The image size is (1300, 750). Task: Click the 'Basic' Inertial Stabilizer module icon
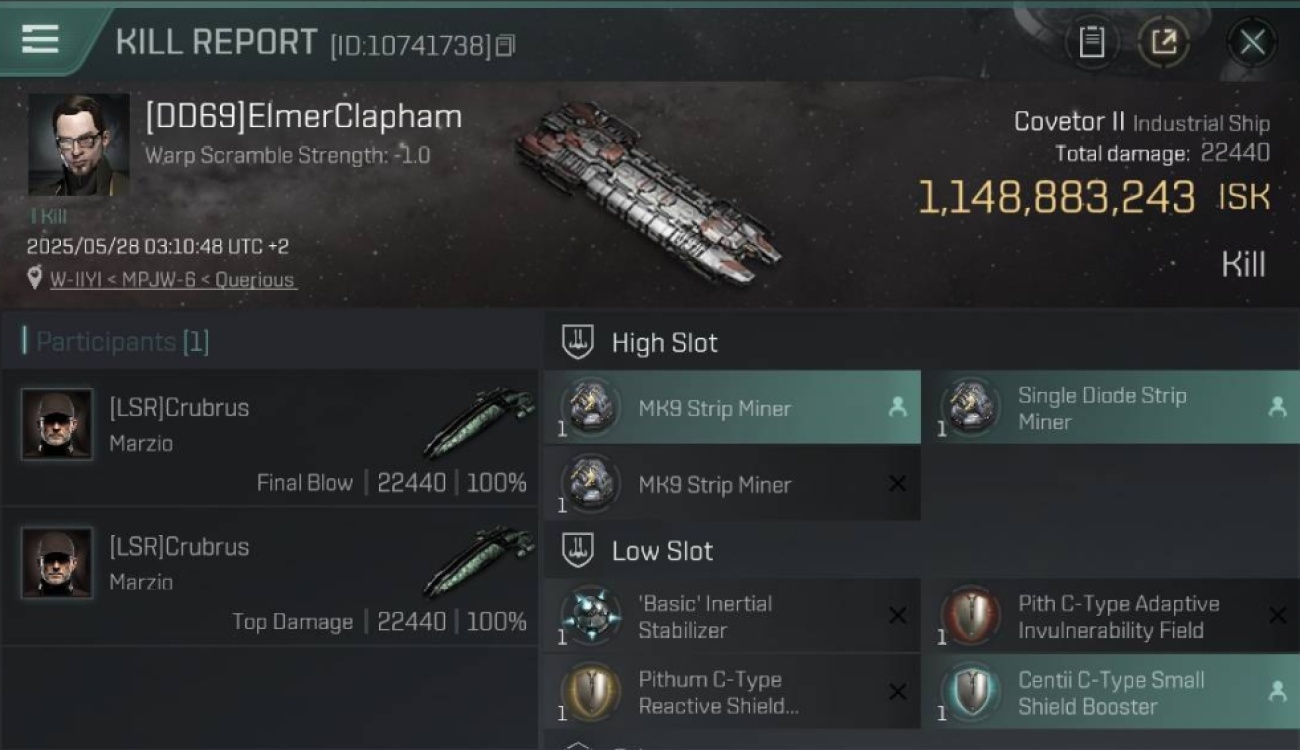(x=589, y=616)
